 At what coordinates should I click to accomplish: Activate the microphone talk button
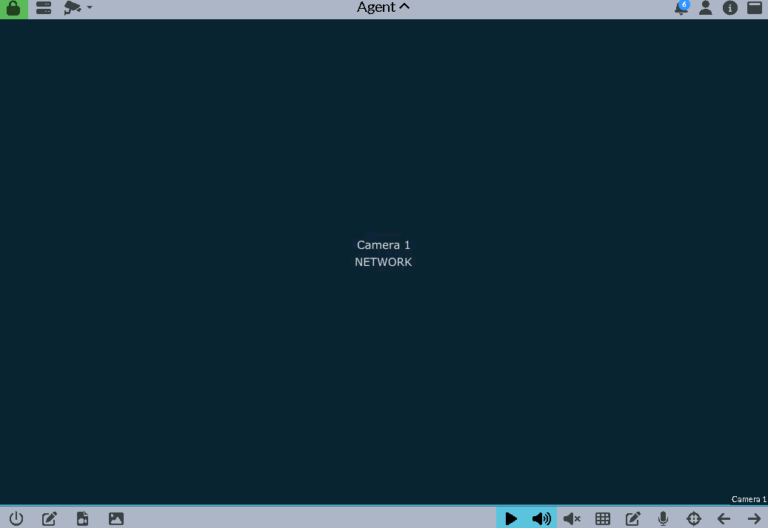click(663, 518)
